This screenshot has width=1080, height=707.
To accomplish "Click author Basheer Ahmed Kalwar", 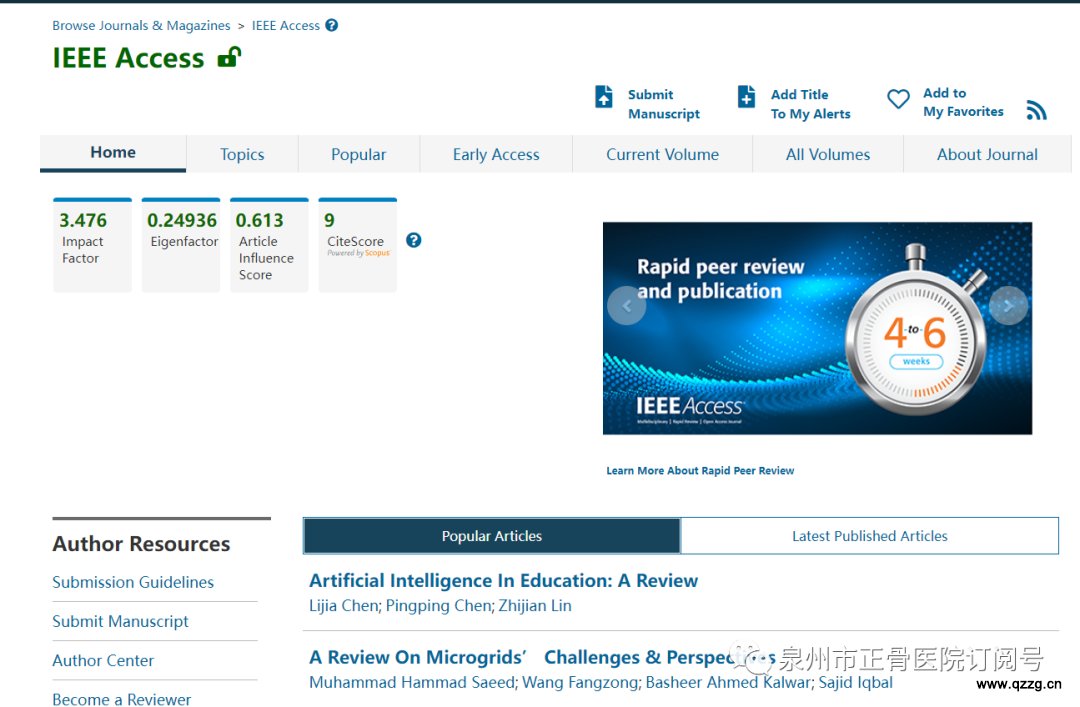I will tap(728, 682).
